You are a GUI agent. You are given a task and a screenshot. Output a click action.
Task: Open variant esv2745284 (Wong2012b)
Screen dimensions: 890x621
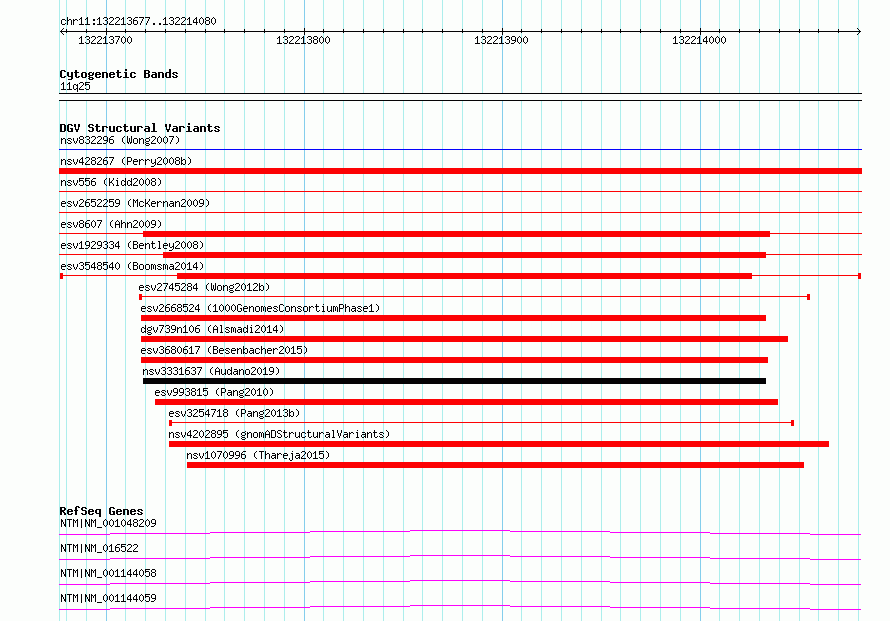coord(204,287)
